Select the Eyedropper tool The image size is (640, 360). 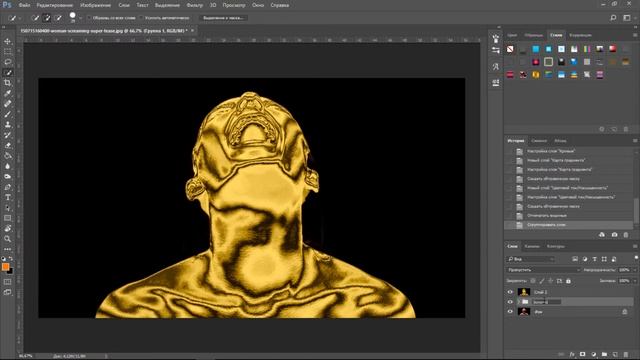point(8,93)
